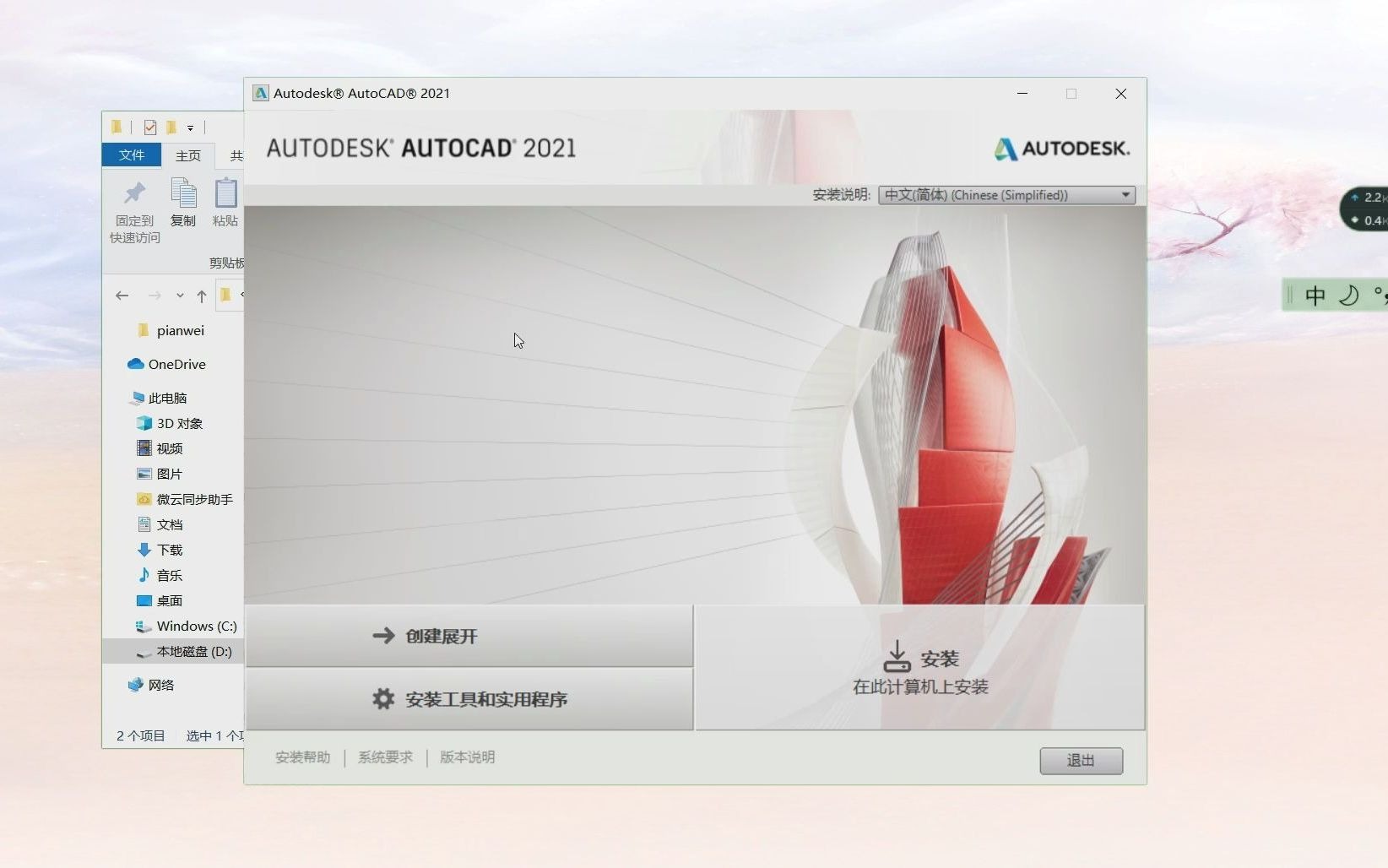The height and width of the screenshot is (868, 1388).
Task: Open the 系统要求 link
Action: click(x=385, y=757)
